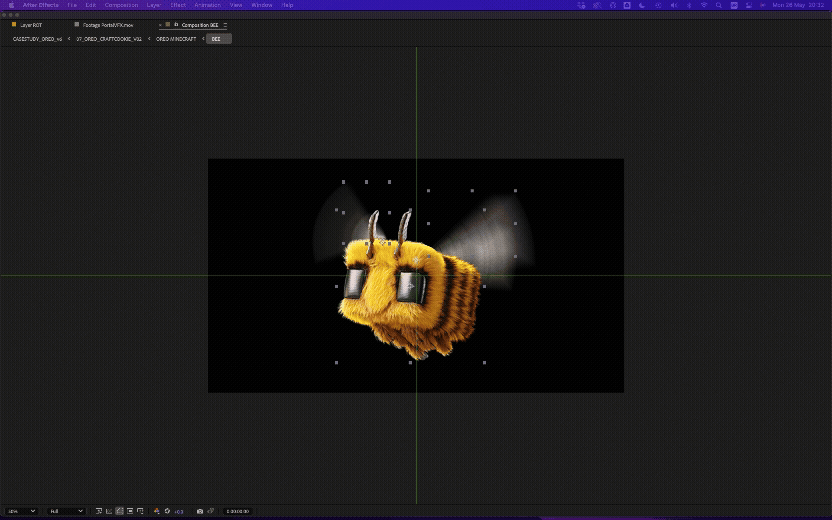Switch to the Layer ROT tab
This screenshot has height=520, width=832.
(31, 25)
